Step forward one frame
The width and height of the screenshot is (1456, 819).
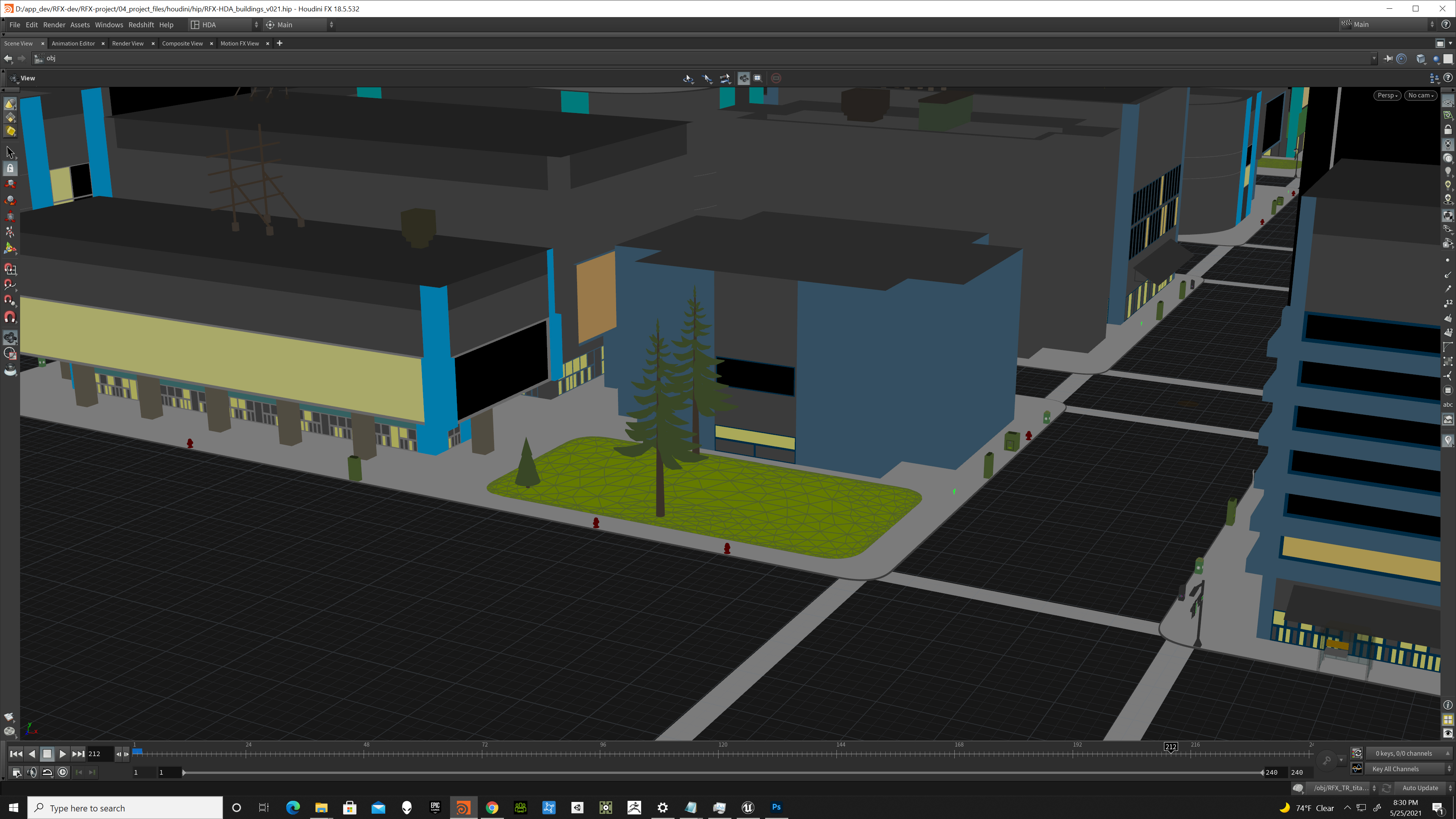(x=127, y=754)
